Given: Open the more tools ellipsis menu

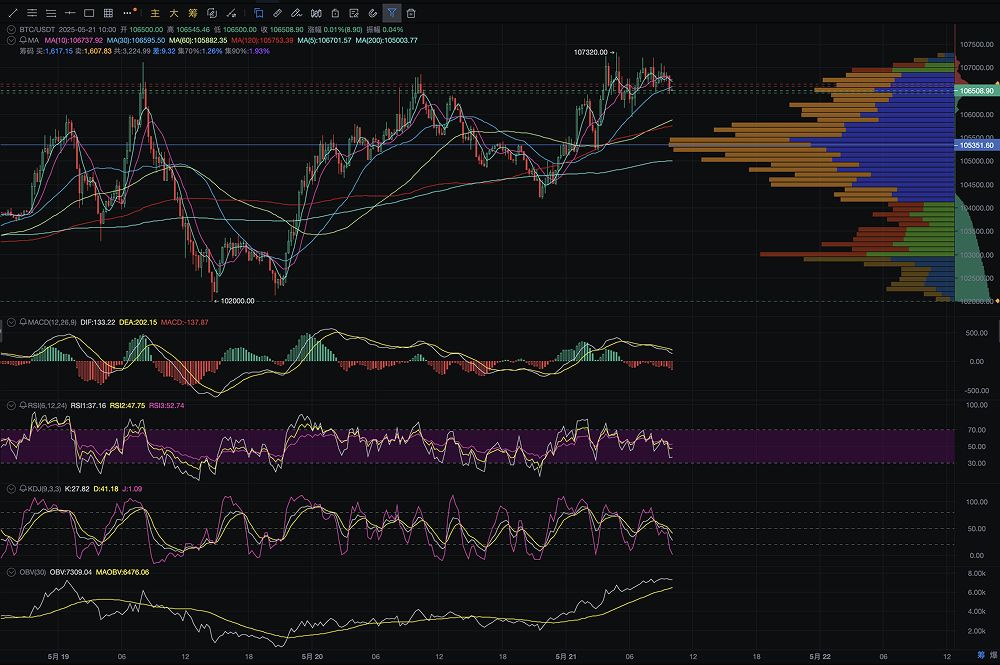Looking at the screenshot, I should point(127,13).
